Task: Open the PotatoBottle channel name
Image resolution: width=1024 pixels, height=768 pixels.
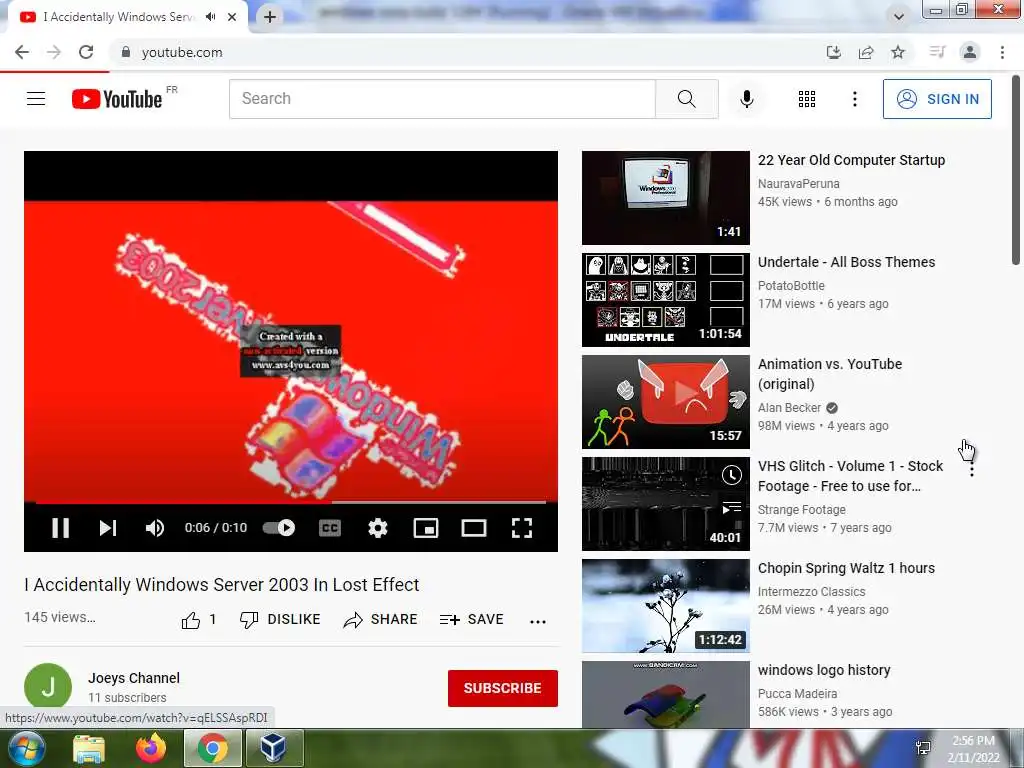Action: pos(791,285)
